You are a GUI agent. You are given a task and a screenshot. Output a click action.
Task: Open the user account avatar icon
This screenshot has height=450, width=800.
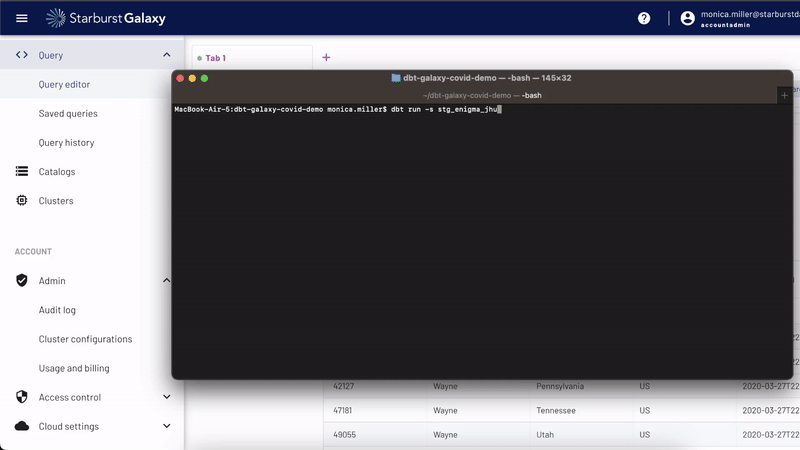687,18
